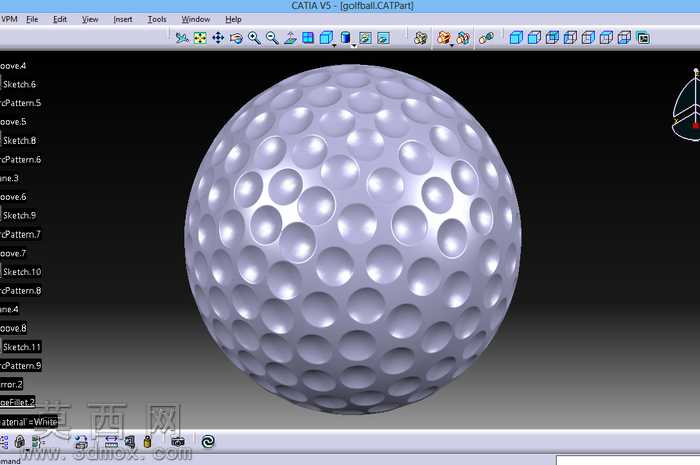This screenshot has height=465, width=700.
Task: Click the Measure Between ruler icon
Action: click(111, 442)
